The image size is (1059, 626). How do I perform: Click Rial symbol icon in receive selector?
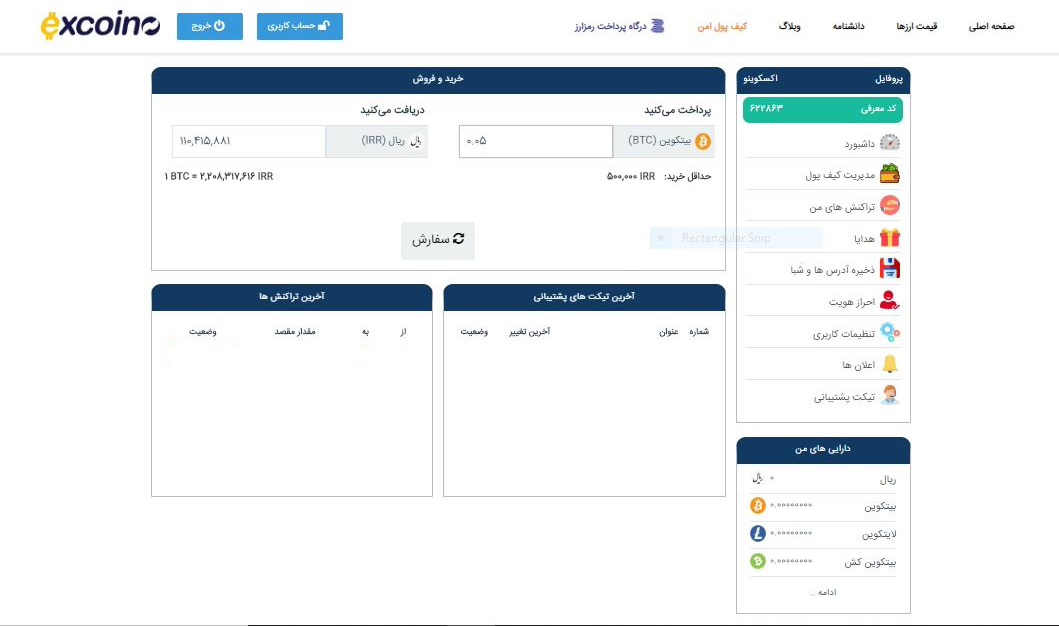click(x=415, y=141)
